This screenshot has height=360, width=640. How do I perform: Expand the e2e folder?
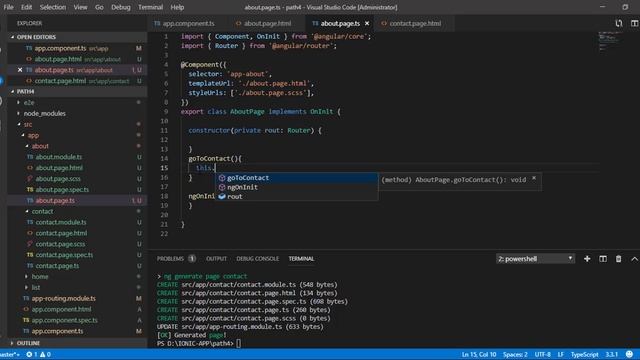[29, 102]
